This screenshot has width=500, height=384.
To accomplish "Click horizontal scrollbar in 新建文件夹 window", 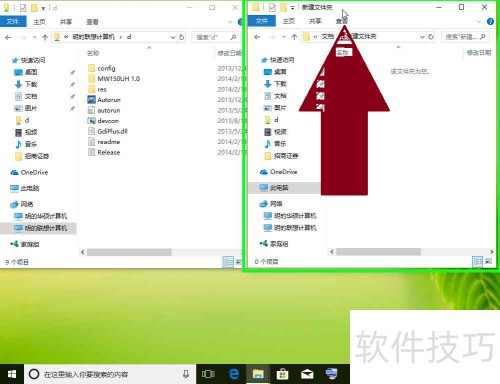I will point(378,252).
